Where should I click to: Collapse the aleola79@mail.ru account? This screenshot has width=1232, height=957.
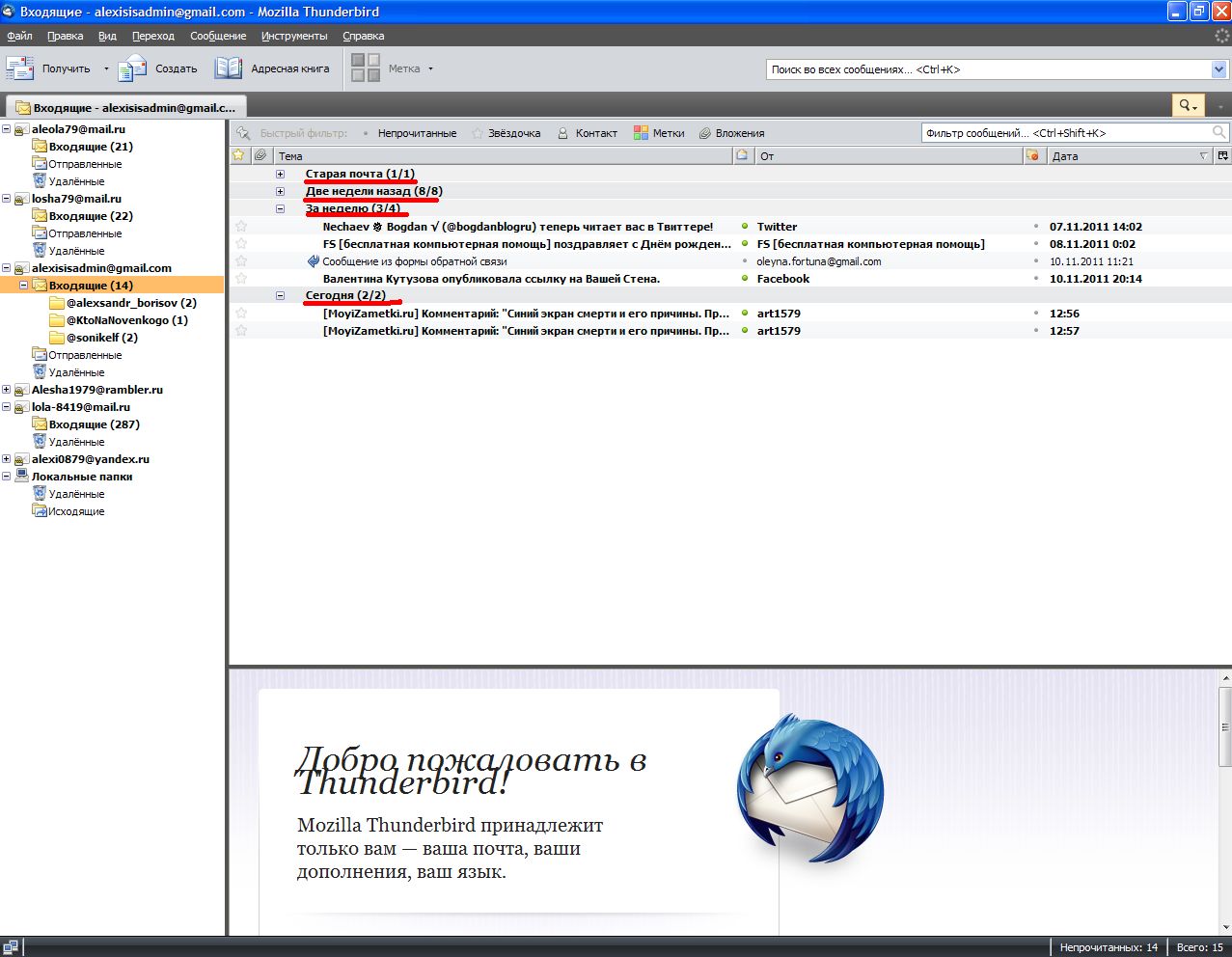[7, 128]
